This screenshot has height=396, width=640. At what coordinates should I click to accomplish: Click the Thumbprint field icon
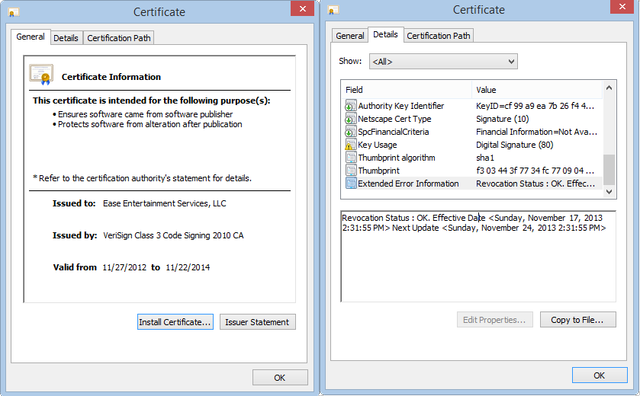click(350, 171)
